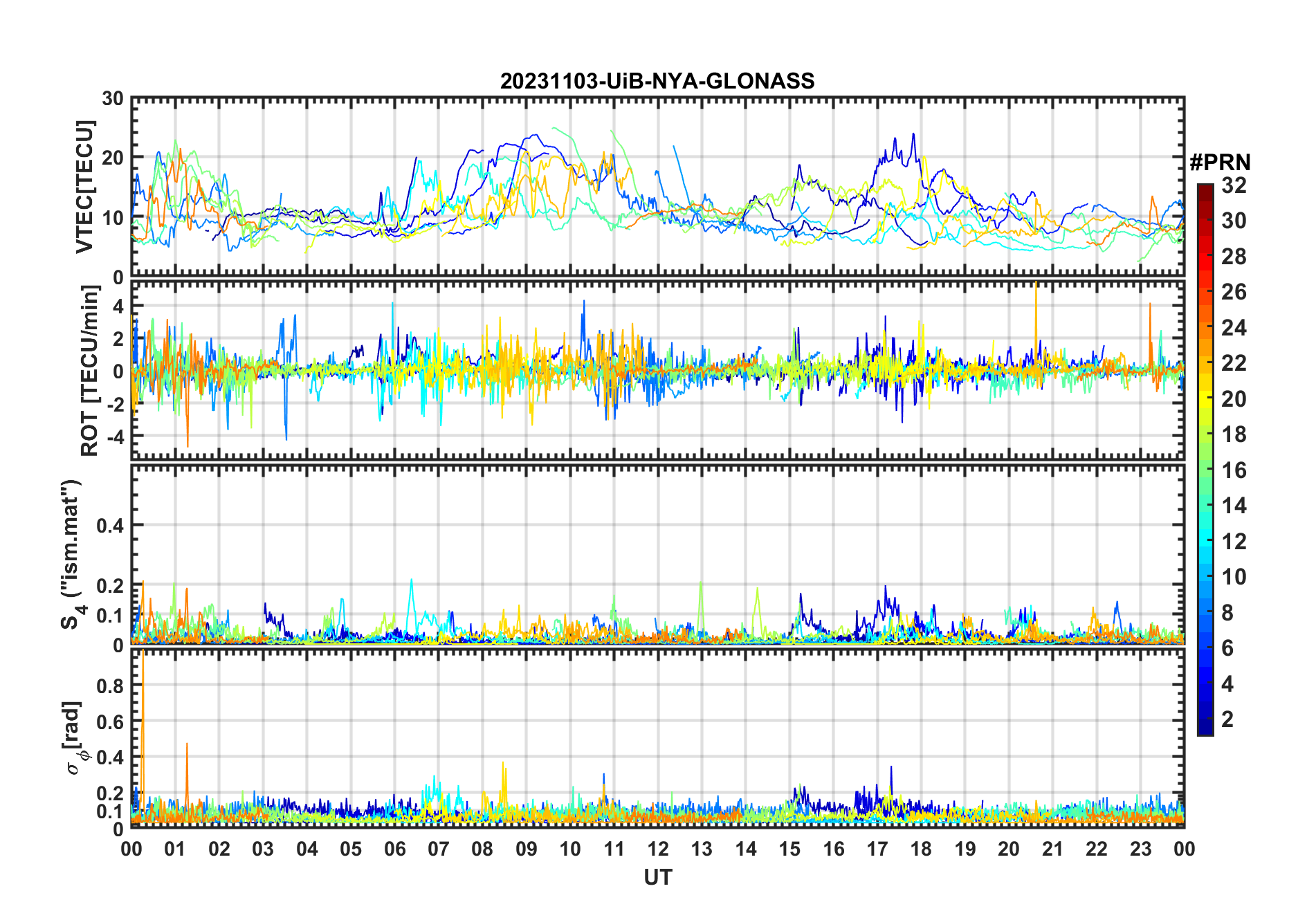The width and height of the screenshot is (1316, 920).
Task: Click the colorbar tick label 2
Action: [1227, 719]
